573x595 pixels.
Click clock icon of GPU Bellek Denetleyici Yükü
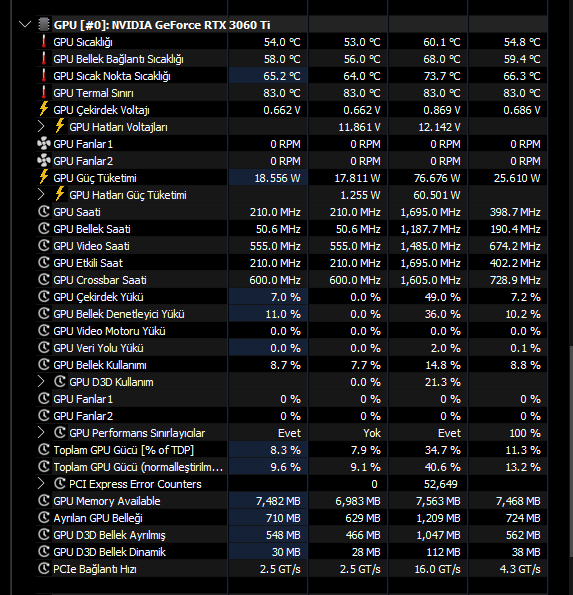click(44, 313)
